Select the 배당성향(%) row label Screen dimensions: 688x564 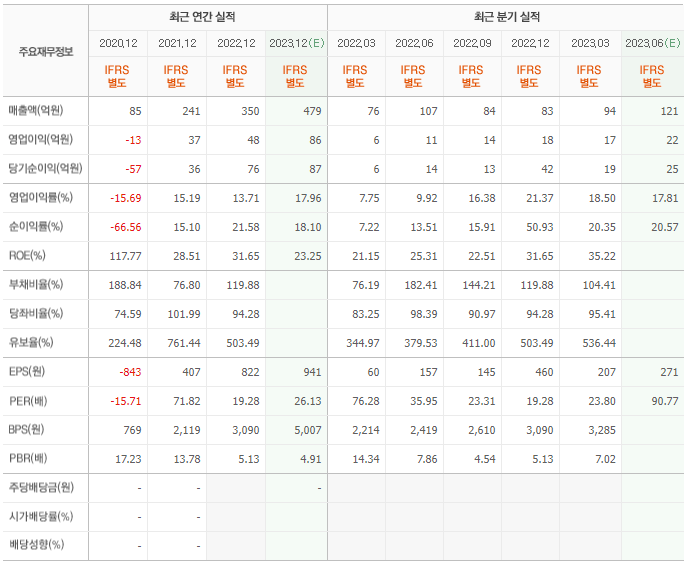(36, 545)
